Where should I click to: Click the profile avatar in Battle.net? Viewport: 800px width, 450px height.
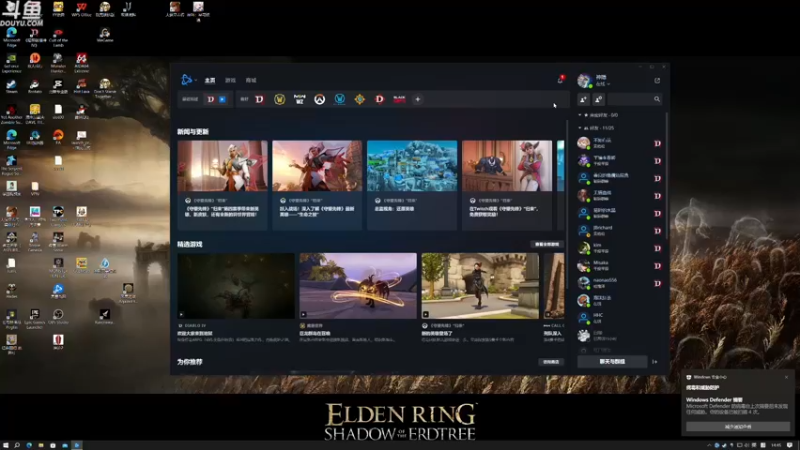pyautogui.click(x=584, y=81)
